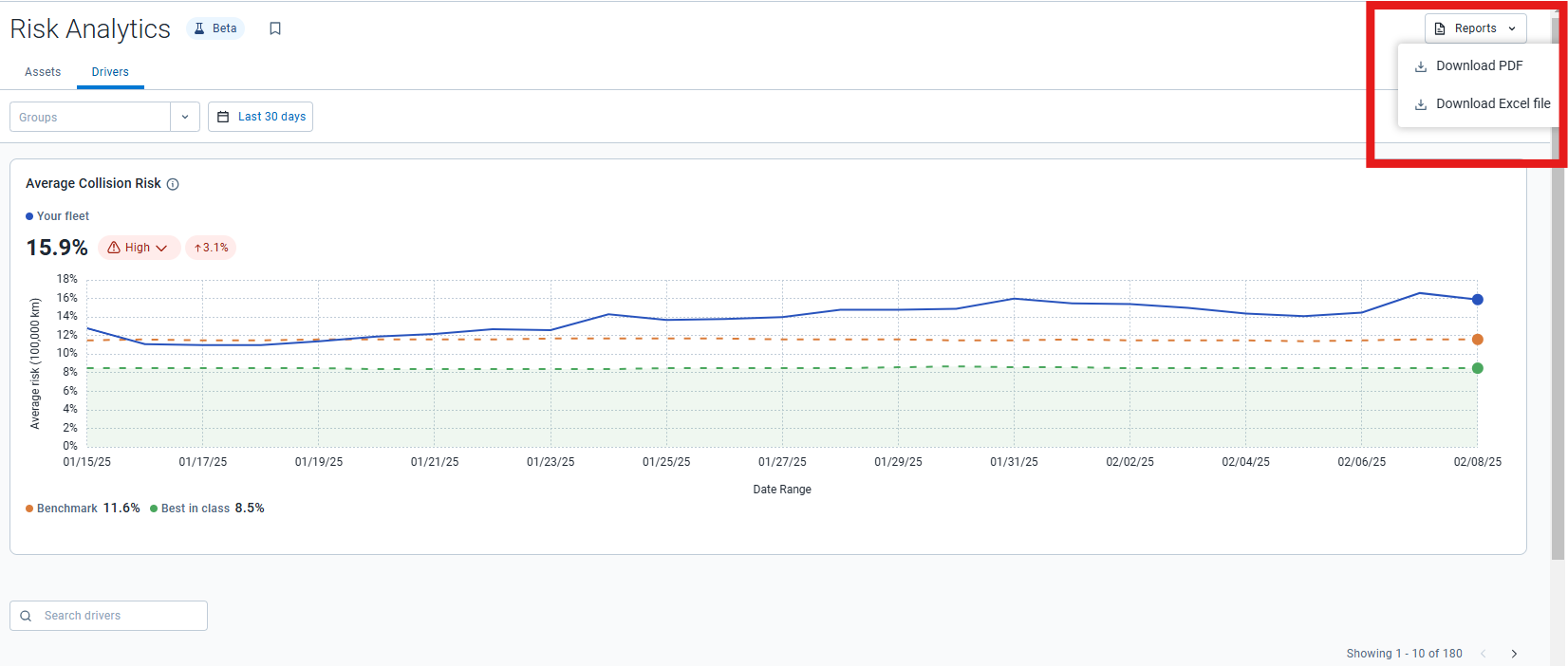
Task: Expand the Groups dropdown arrow
Action: [185, 117]
